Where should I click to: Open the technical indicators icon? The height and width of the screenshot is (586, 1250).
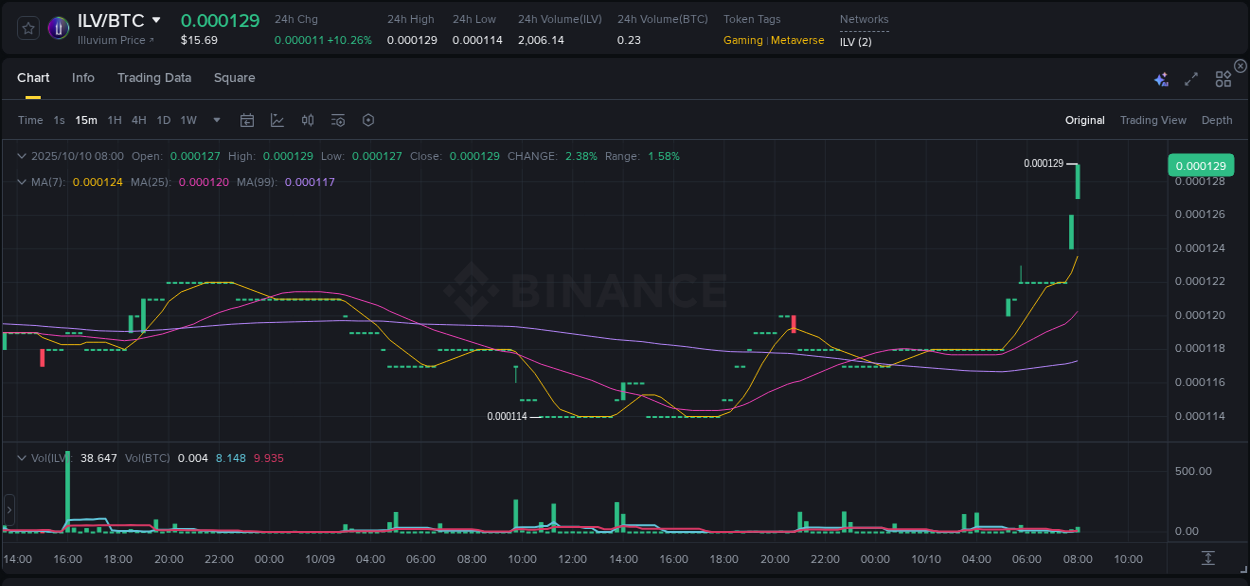(x=337, y=120)
